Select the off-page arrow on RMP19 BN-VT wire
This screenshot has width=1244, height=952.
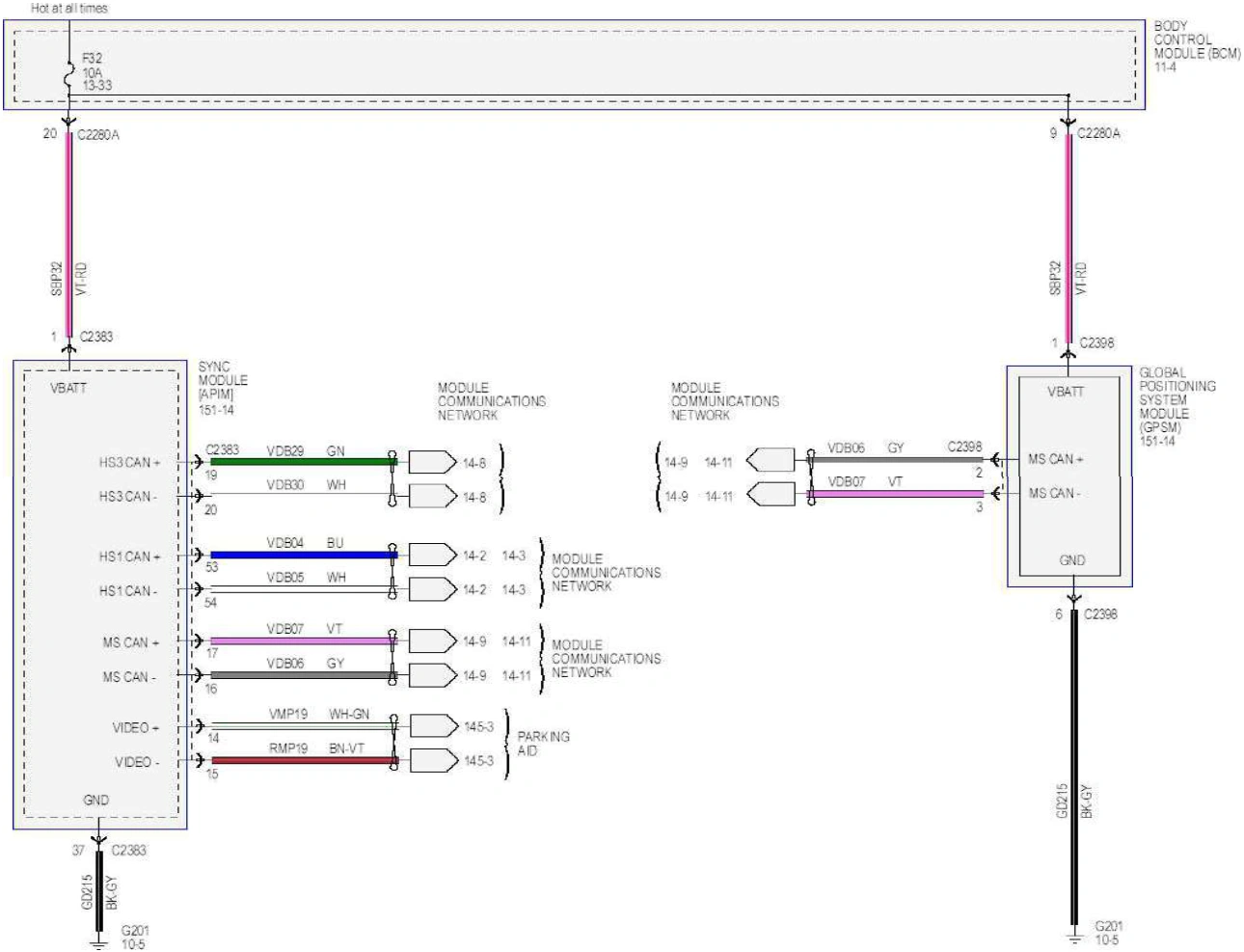pyautogui.click(x=433, y=760)
